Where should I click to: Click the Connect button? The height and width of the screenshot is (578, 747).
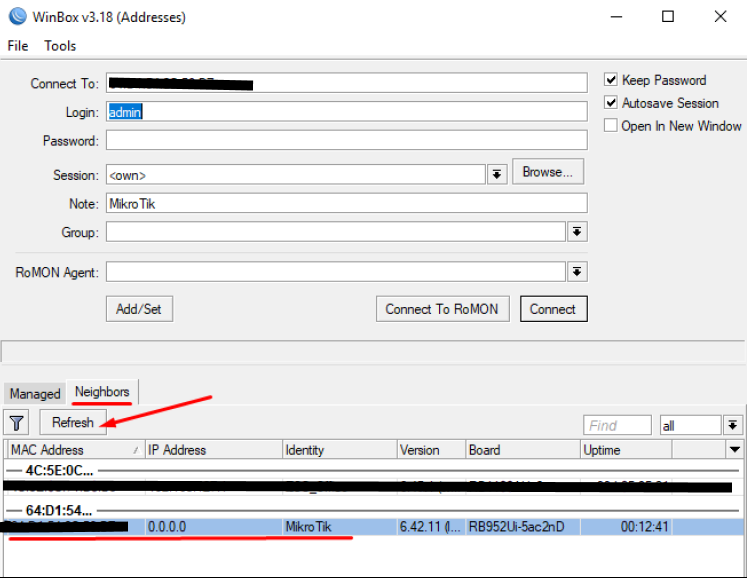pyautogui.click(x=554, y=309)
